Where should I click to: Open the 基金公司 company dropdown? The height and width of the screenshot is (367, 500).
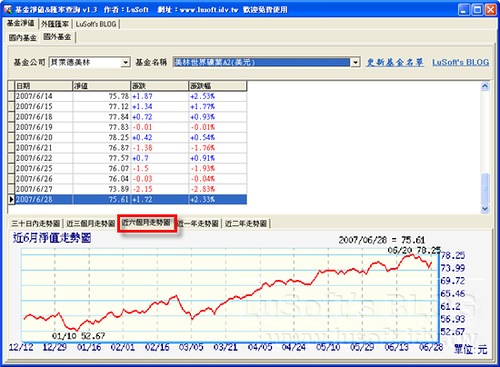point(125,62)
